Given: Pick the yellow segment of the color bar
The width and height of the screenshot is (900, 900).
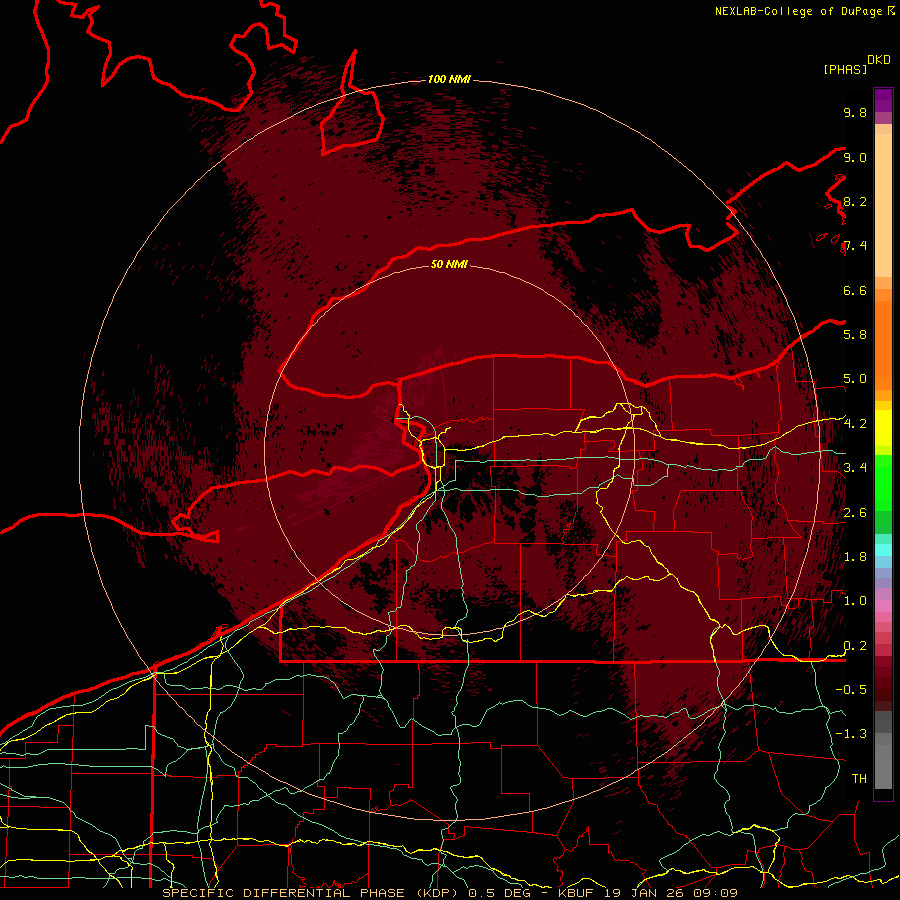Looking at the screenshot, I should pos(883,428).
